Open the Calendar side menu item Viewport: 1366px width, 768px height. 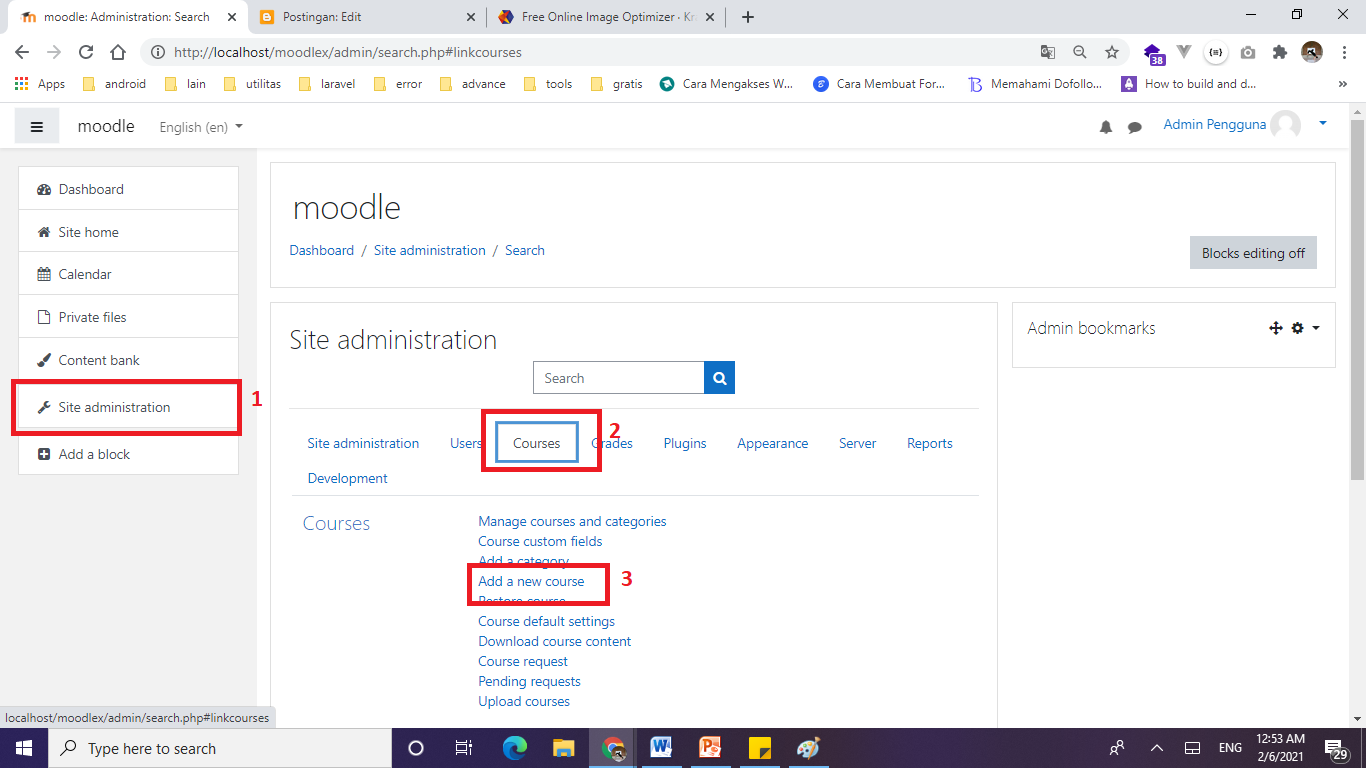[129, 274]
